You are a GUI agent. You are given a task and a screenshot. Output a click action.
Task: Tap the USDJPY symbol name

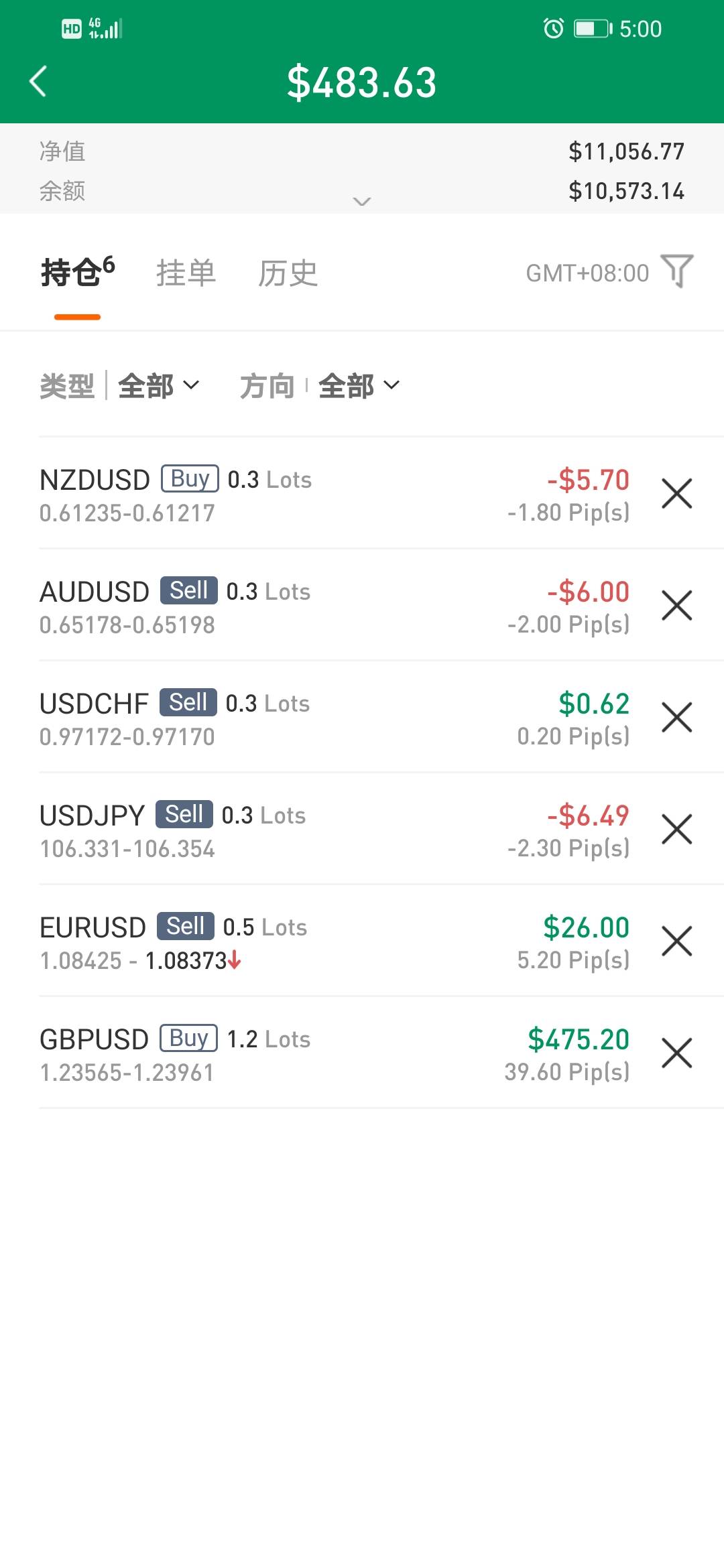tap(93, 815)
